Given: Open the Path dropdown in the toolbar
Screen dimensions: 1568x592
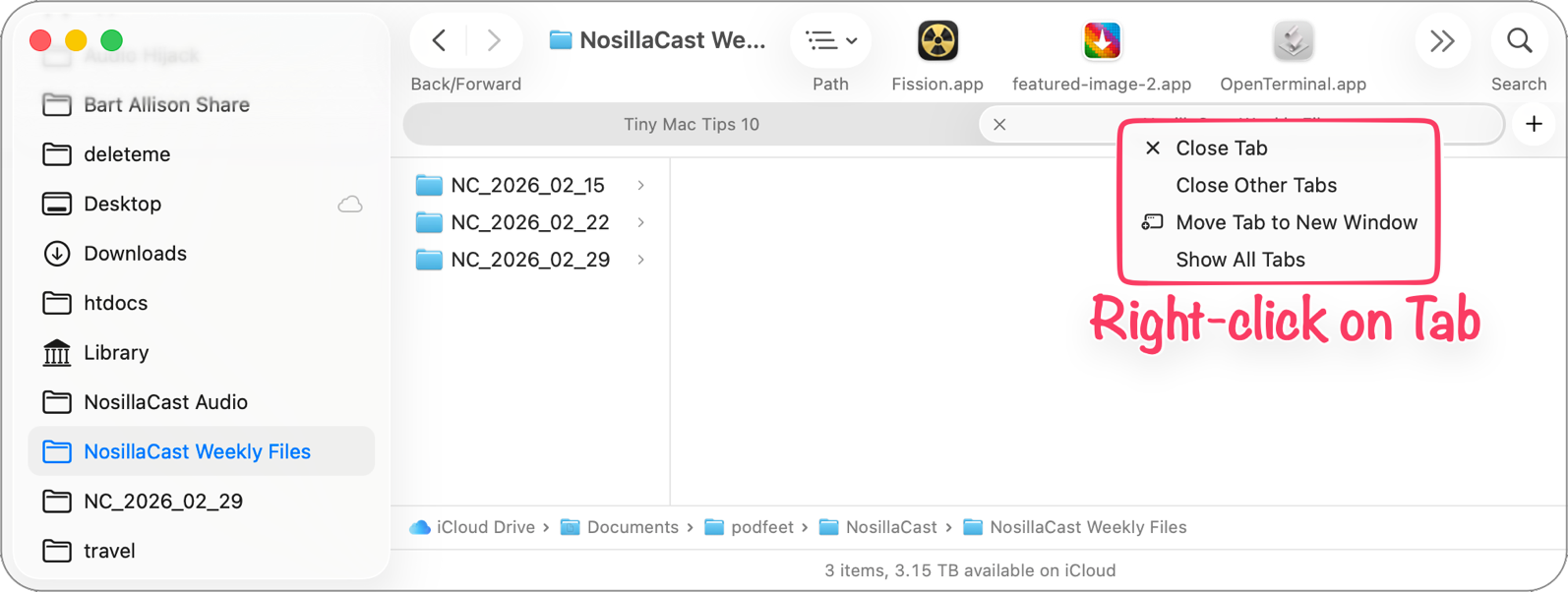Looking at the screenshot, I should pos(831,40).
